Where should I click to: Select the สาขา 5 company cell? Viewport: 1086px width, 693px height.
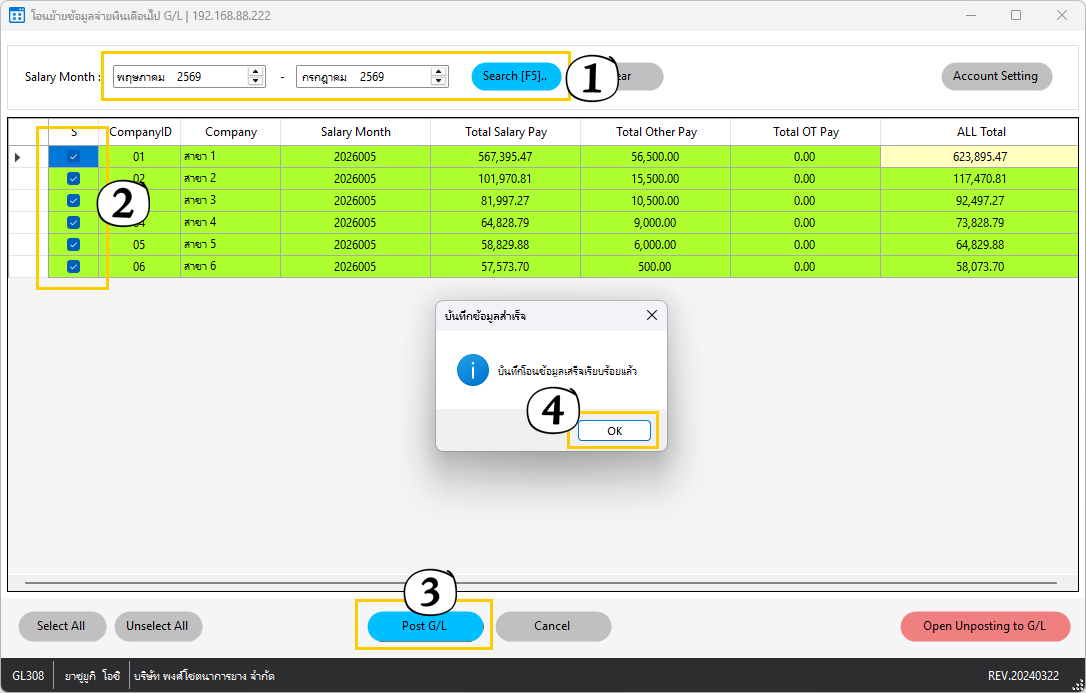pos(231,244)
